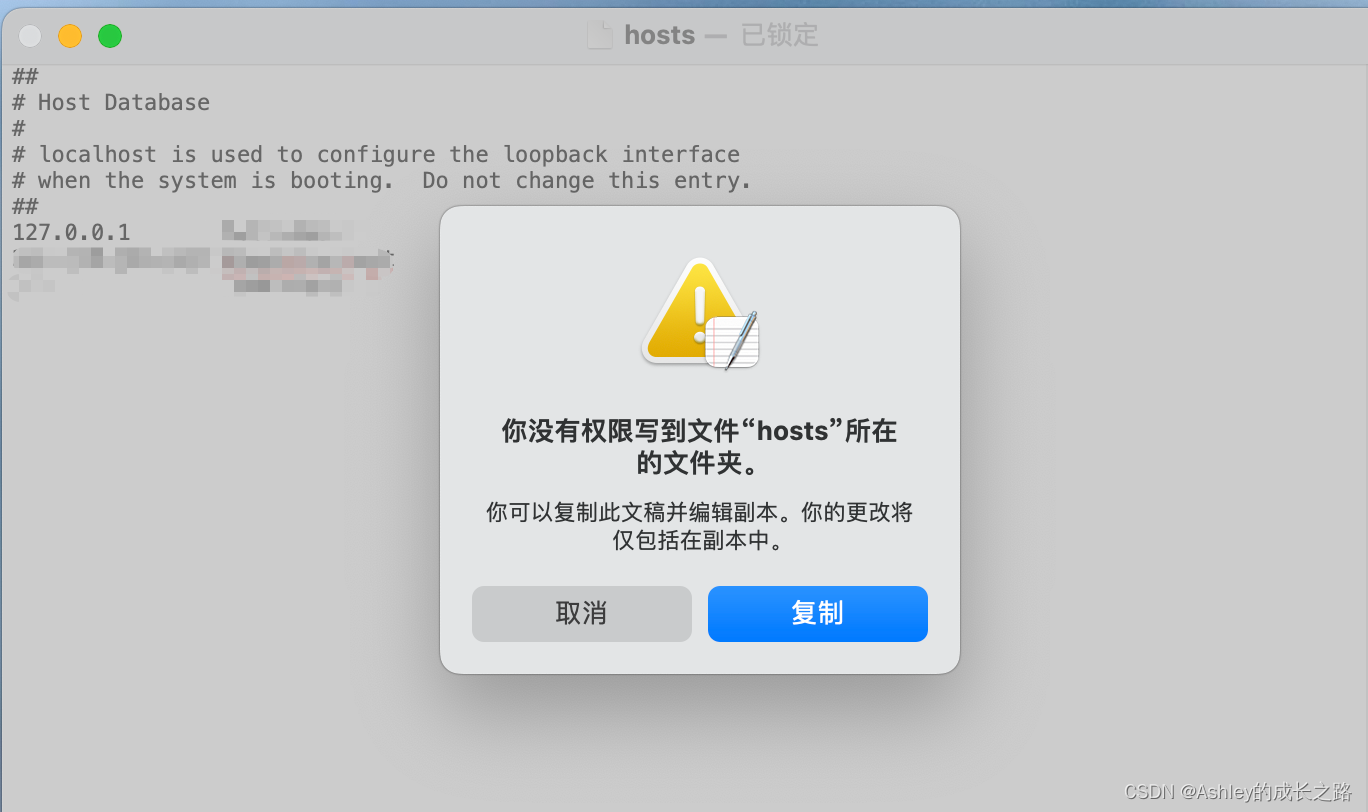This screenshot has width=1368, height=812.
Task: Click the TextEdit notepad-and-pen badge icon
Action: (733, 341)
